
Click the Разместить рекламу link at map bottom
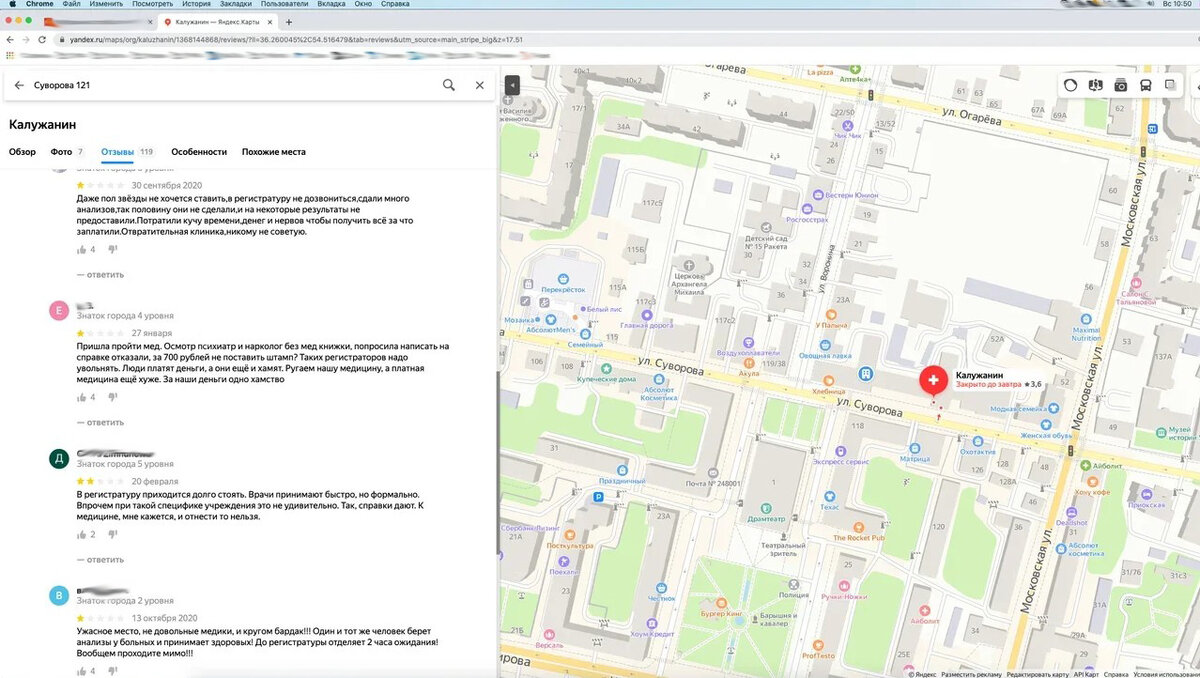[972, 674]
